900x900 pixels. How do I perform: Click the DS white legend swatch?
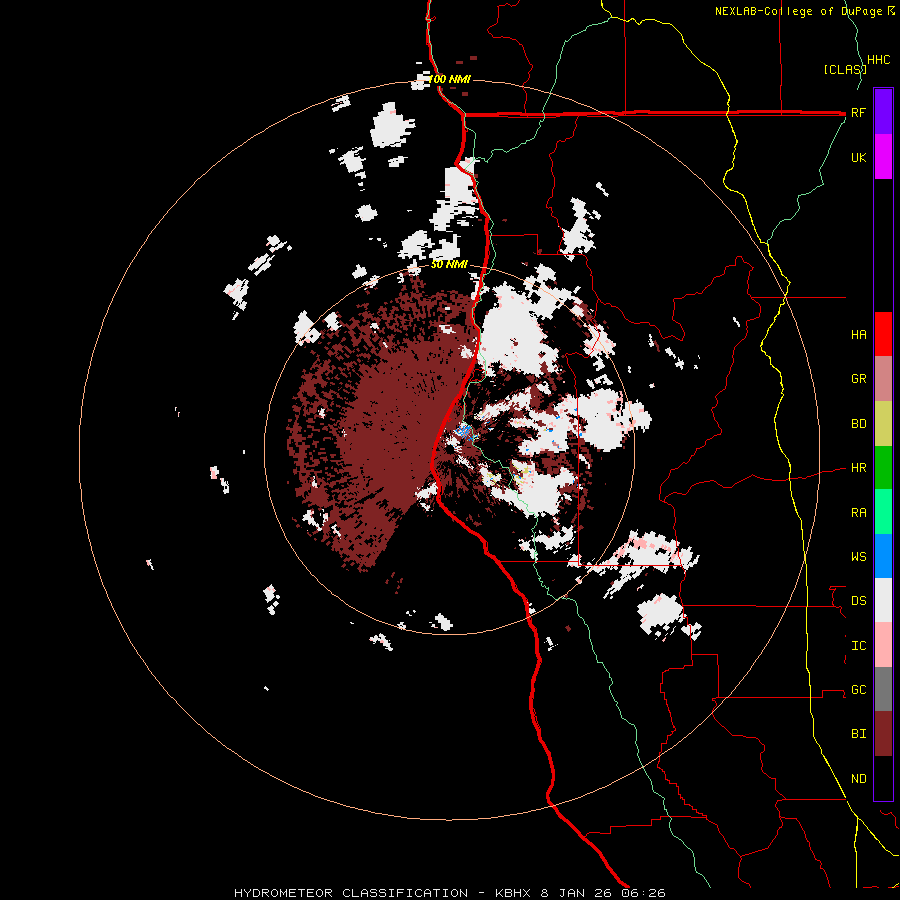(x=883, y=600)
